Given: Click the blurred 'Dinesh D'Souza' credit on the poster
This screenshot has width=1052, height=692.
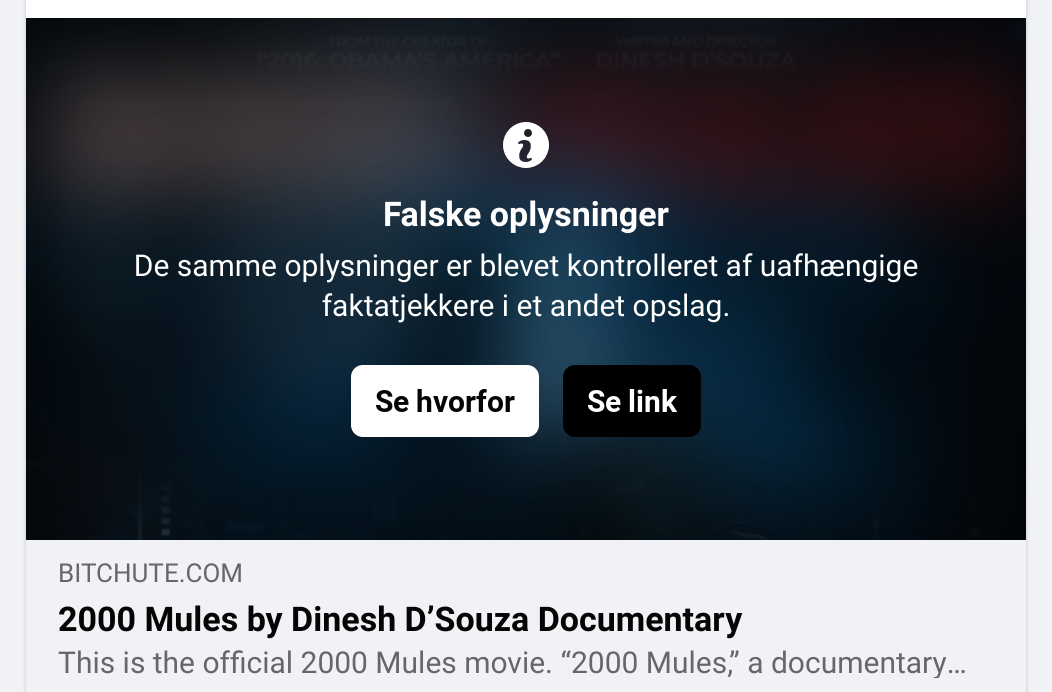Looking at the screenshot, I should click(x=696, y=61).
